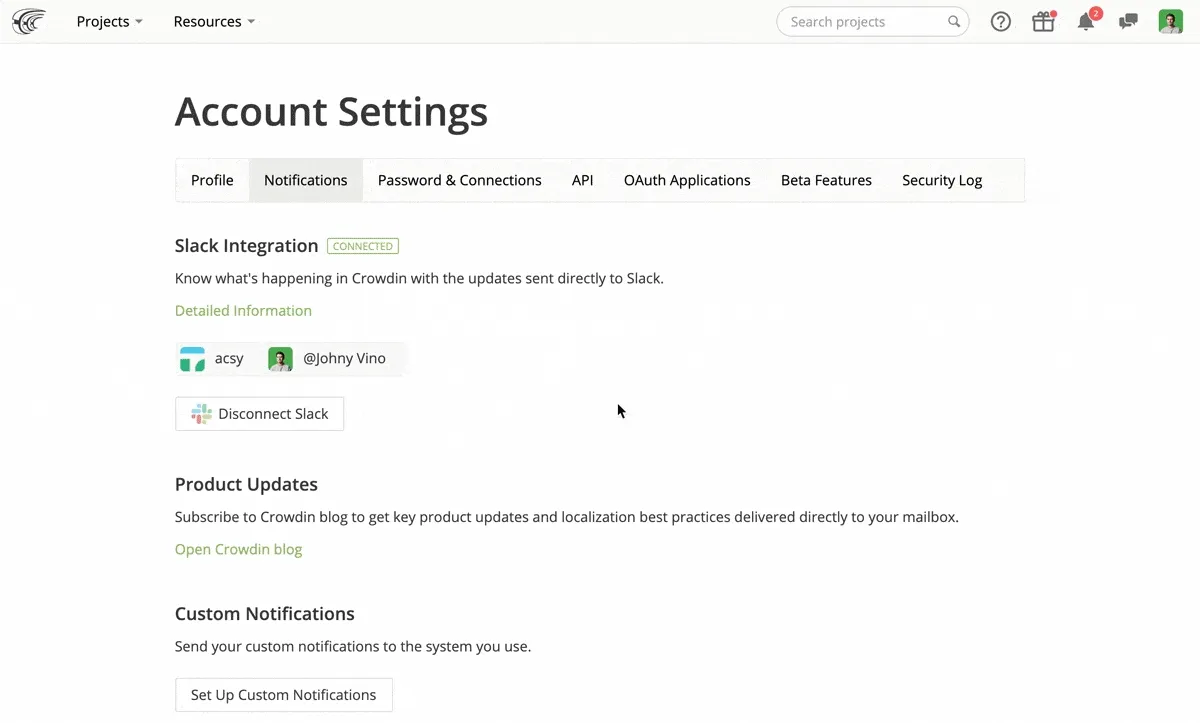Viewport: 1200px width, 723px height.
Task: Open the notifications bell icon
Action: [1086, 22]
